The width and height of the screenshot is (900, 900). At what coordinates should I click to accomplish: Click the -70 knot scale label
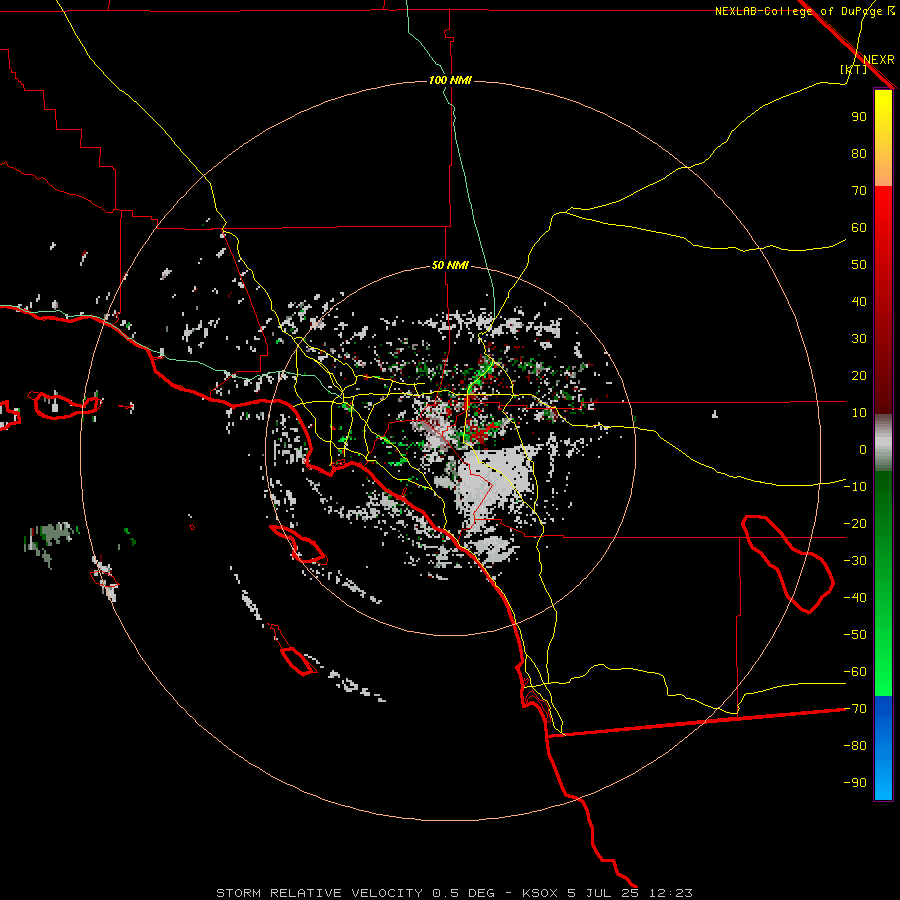855,709
